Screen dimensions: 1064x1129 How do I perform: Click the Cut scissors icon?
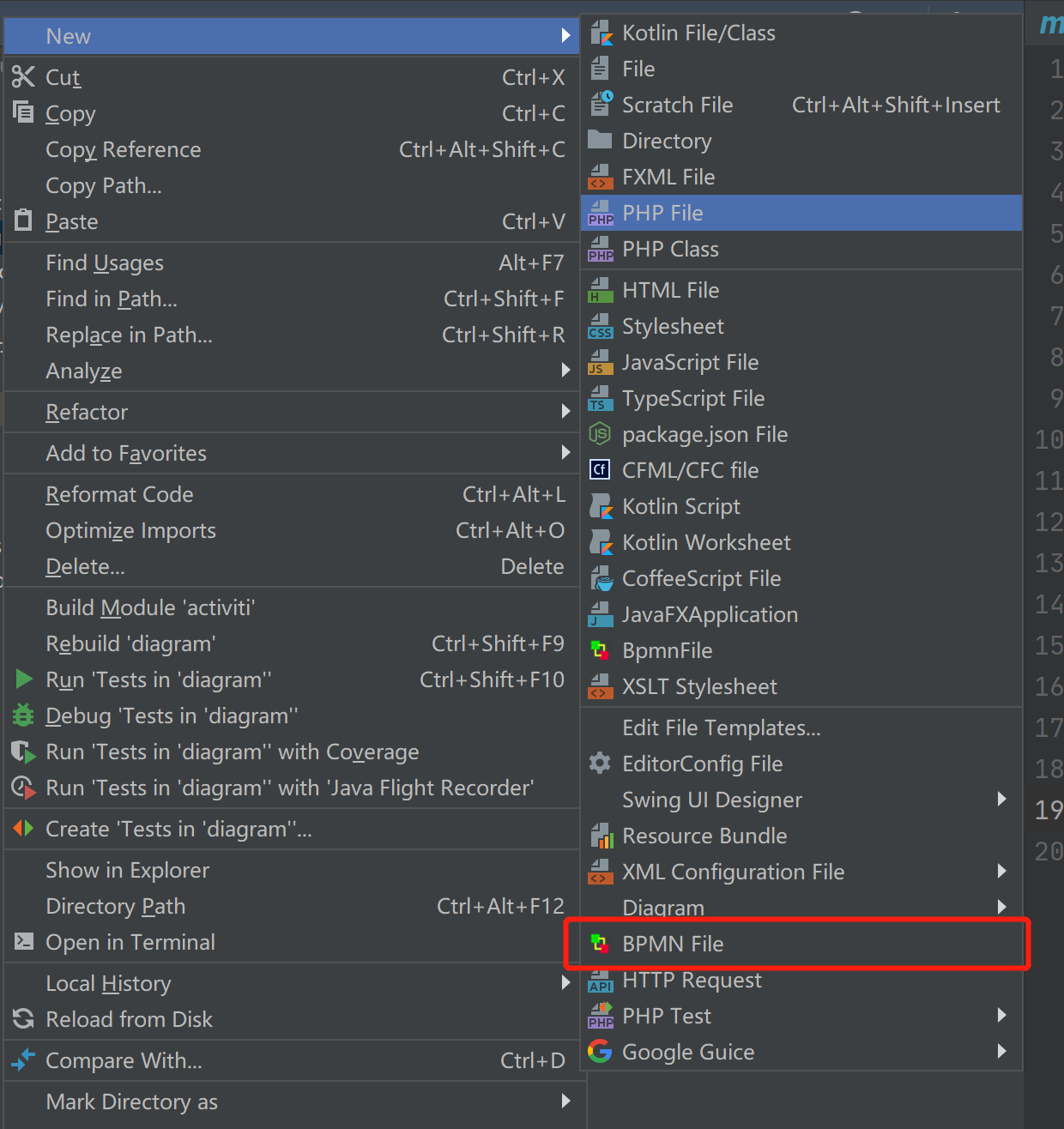click(24, 77)
